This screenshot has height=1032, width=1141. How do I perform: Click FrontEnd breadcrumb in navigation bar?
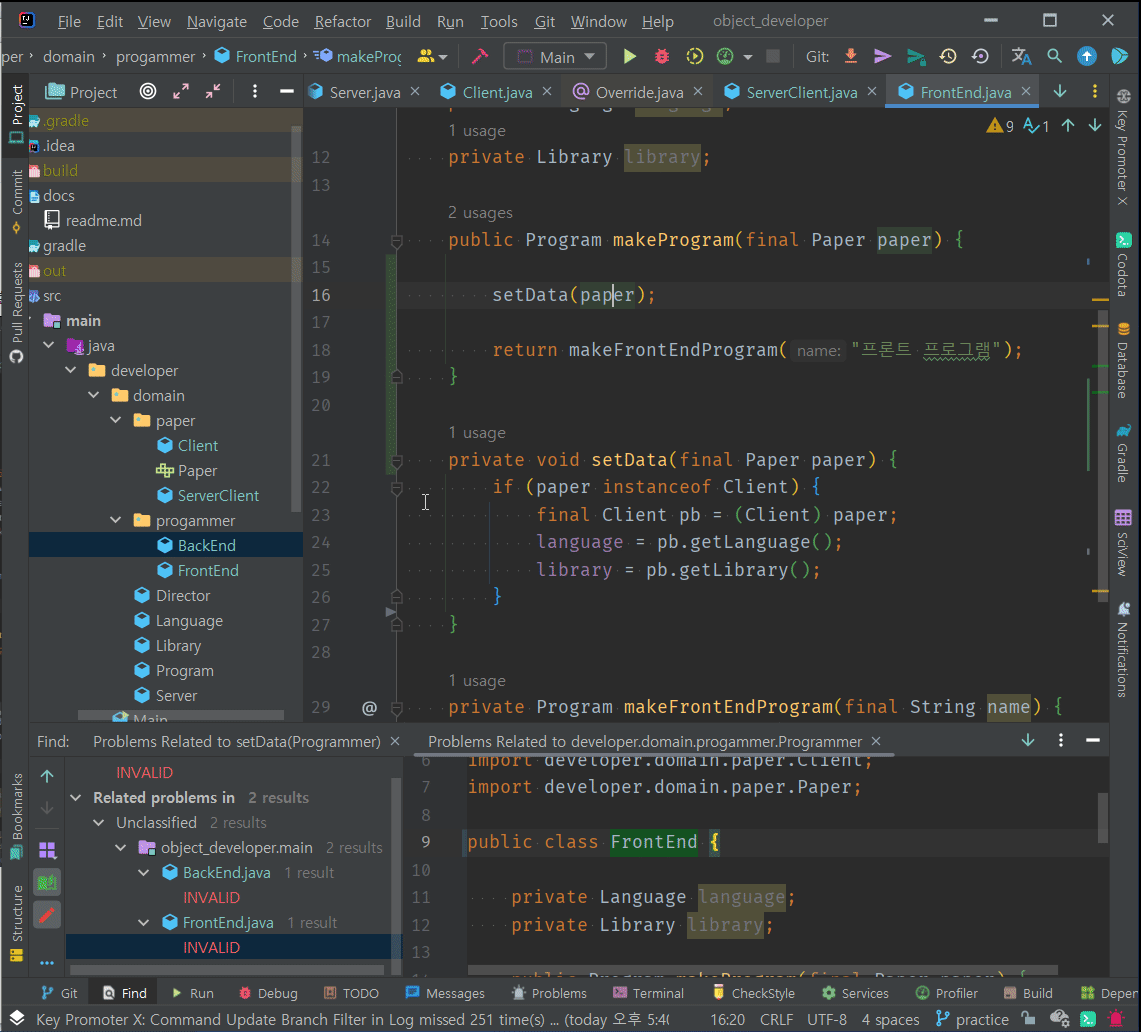[256, 57]
